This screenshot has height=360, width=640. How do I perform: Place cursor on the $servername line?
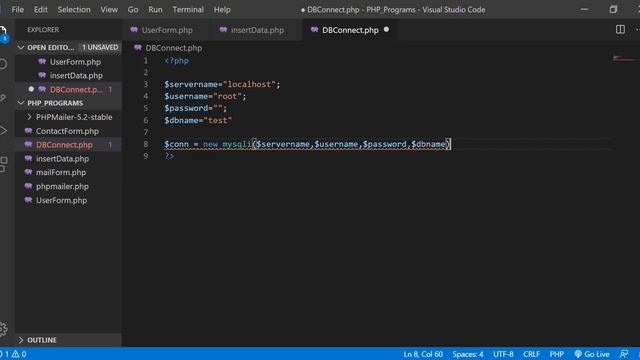pyautogui.click(x=222, y=84)
